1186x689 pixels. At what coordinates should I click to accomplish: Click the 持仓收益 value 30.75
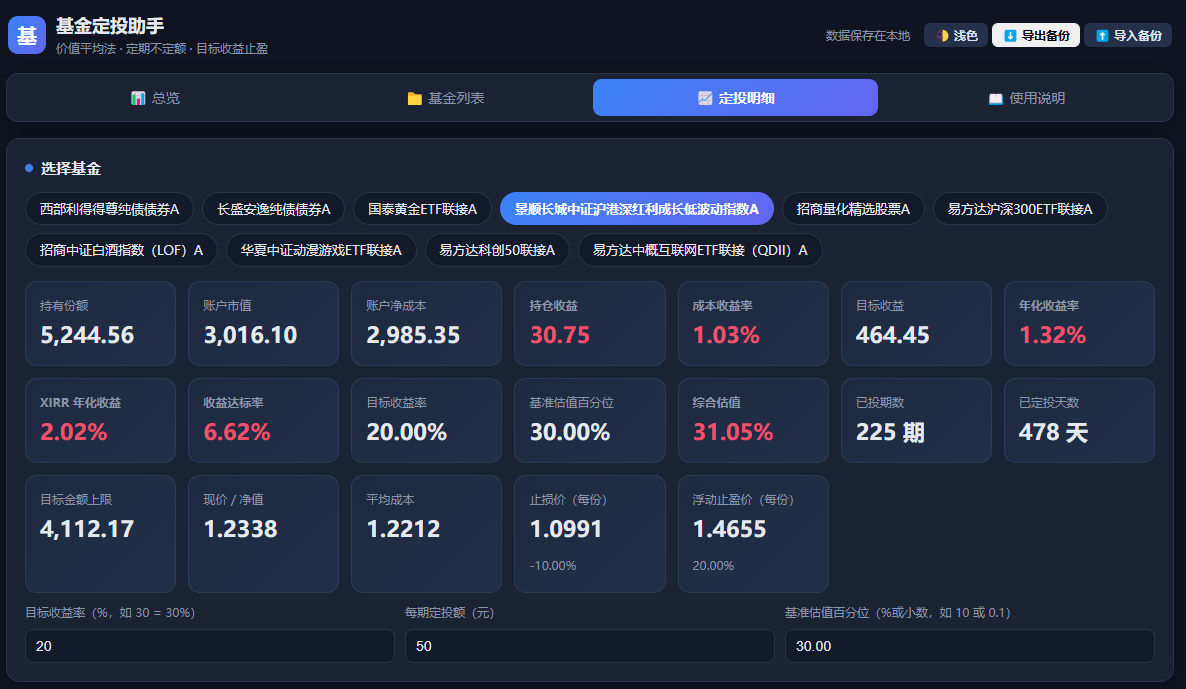(x=560, y=335)
